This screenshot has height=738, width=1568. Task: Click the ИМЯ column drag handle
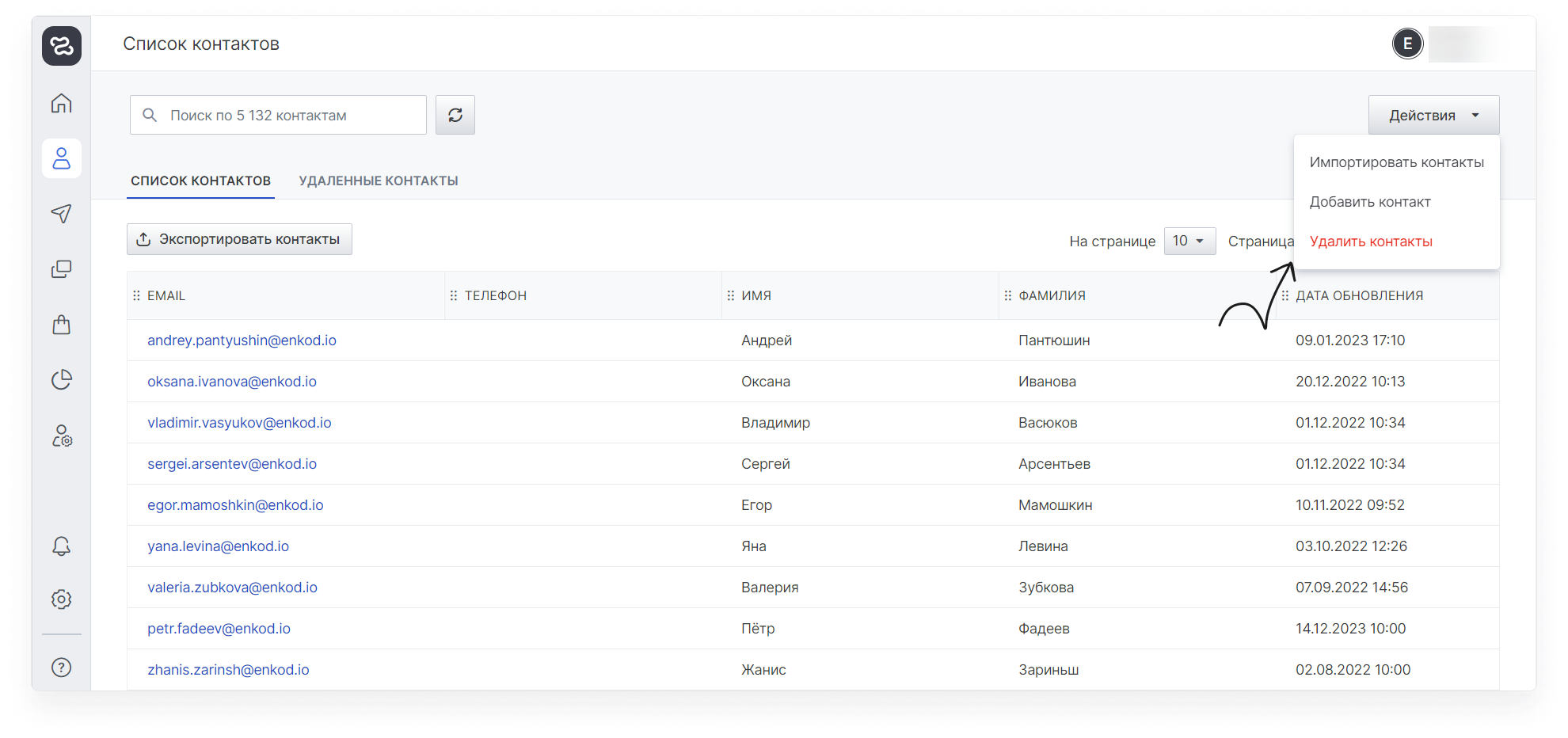pyautogui.click(x=731, y=295)
